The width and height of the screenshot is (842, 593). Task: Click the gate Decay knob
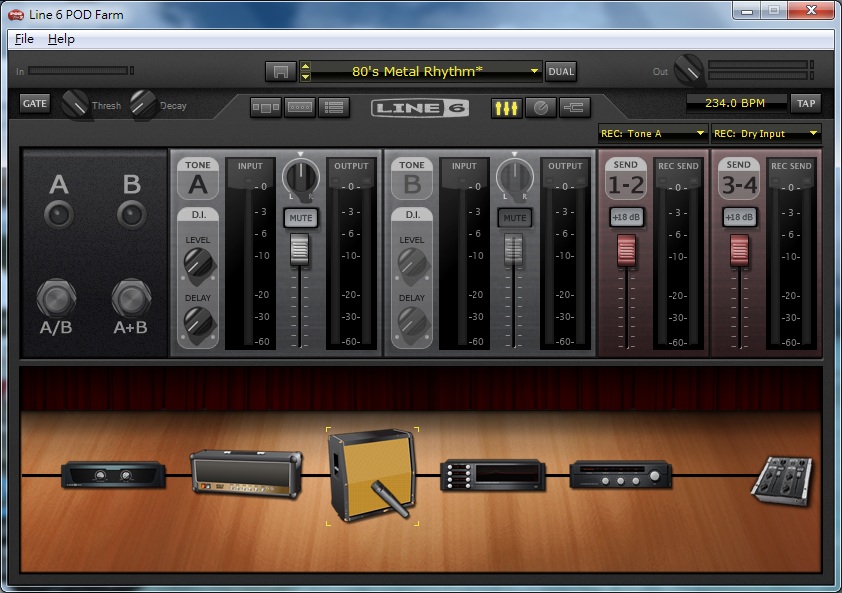pos(143,104)
